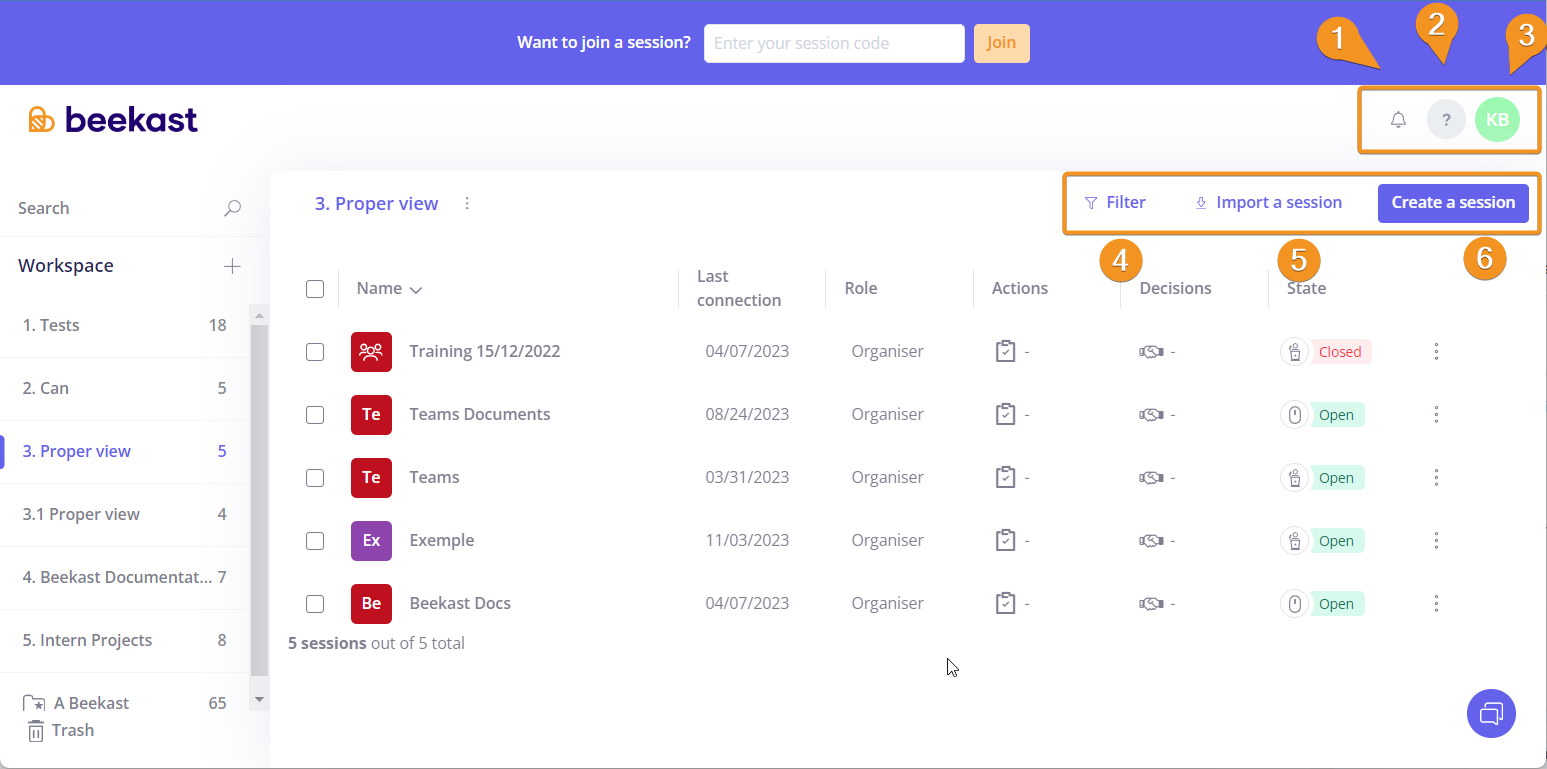This screenshot has height=769, width=1547.
Task: Open the Trash folder
Action: tap(60, 730)
